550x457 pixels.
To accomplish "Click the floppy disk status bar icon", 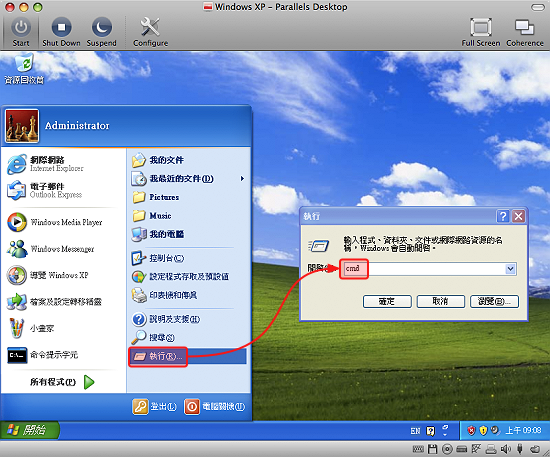I will [x=432, y=449].
